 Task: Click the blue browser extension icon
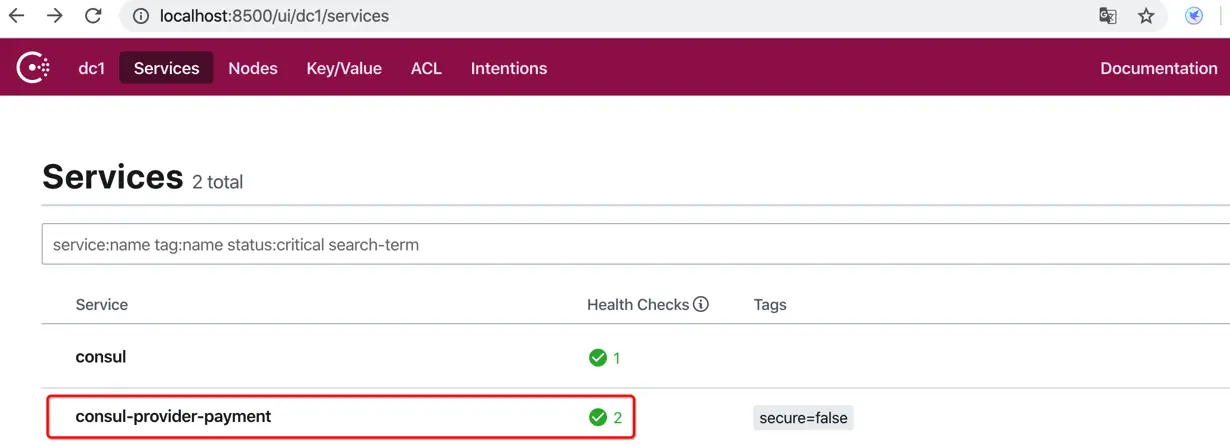pyautogui.click(x=1194, y=16)
